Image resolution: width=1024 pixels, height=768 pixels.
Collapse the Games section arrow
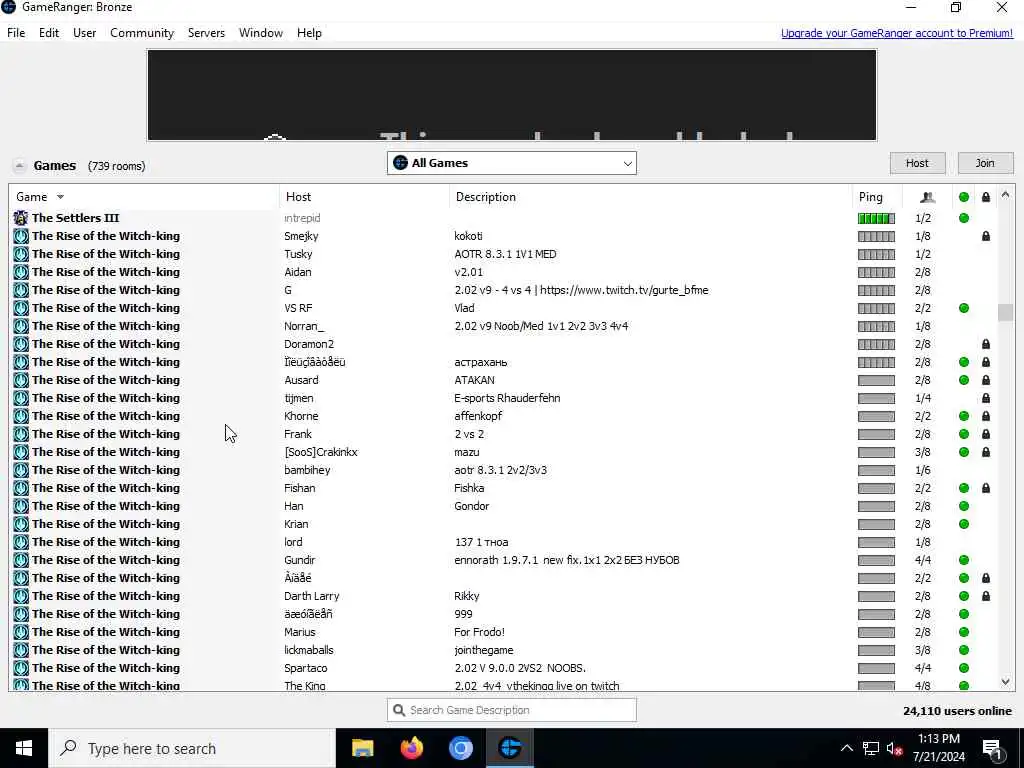click(20, 166)
